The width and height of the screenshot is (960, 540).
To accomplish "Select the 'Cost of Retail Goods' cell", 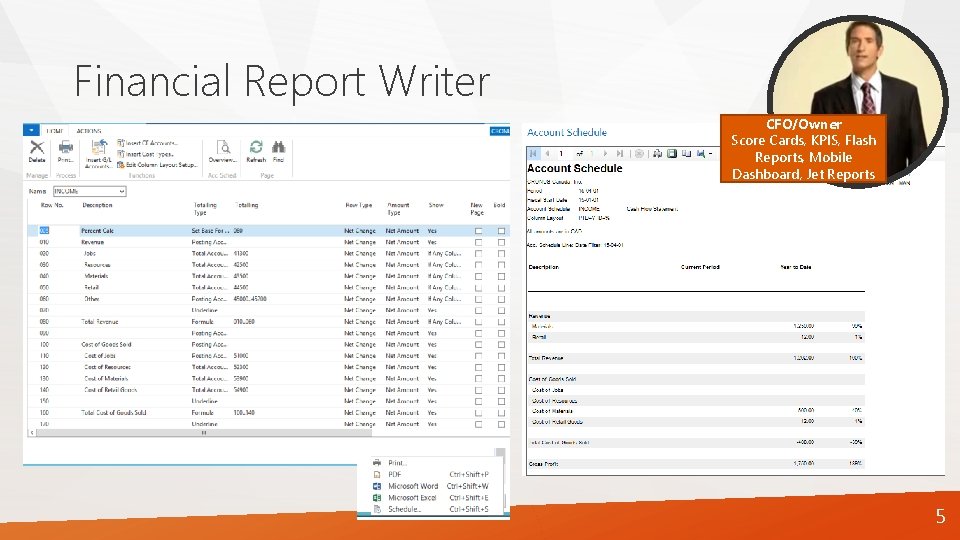I will (x=110, y=390).
